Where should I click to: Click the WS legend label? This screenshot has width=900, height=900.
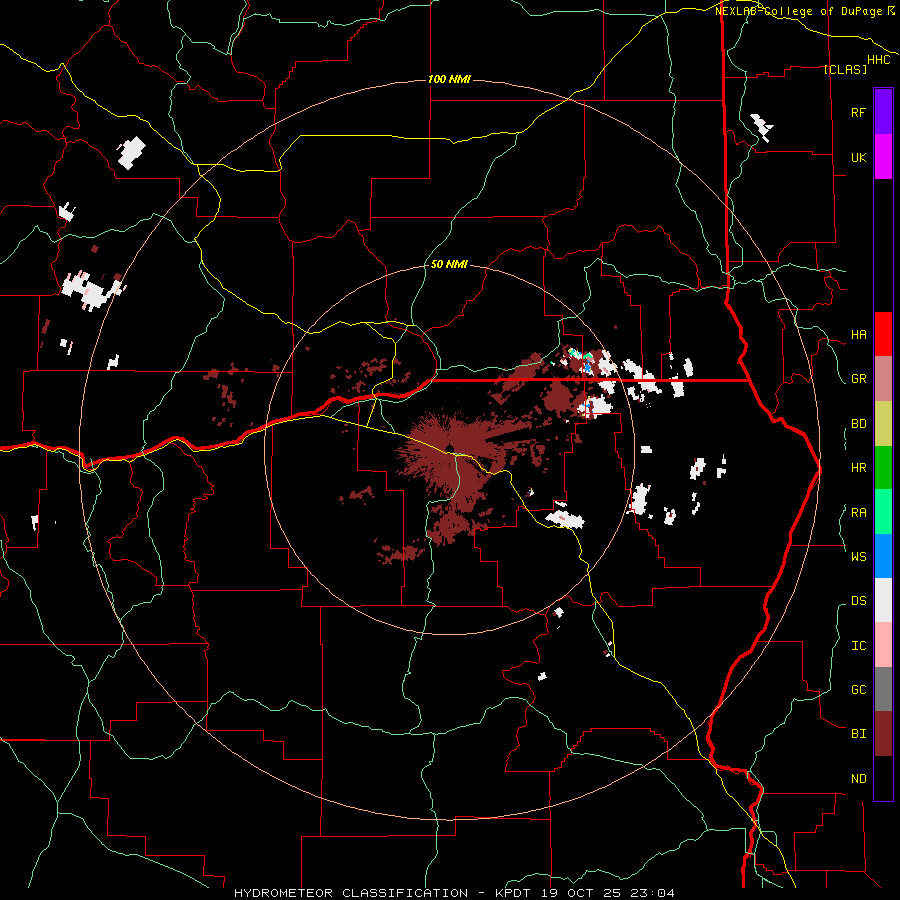tap(858, 557)
